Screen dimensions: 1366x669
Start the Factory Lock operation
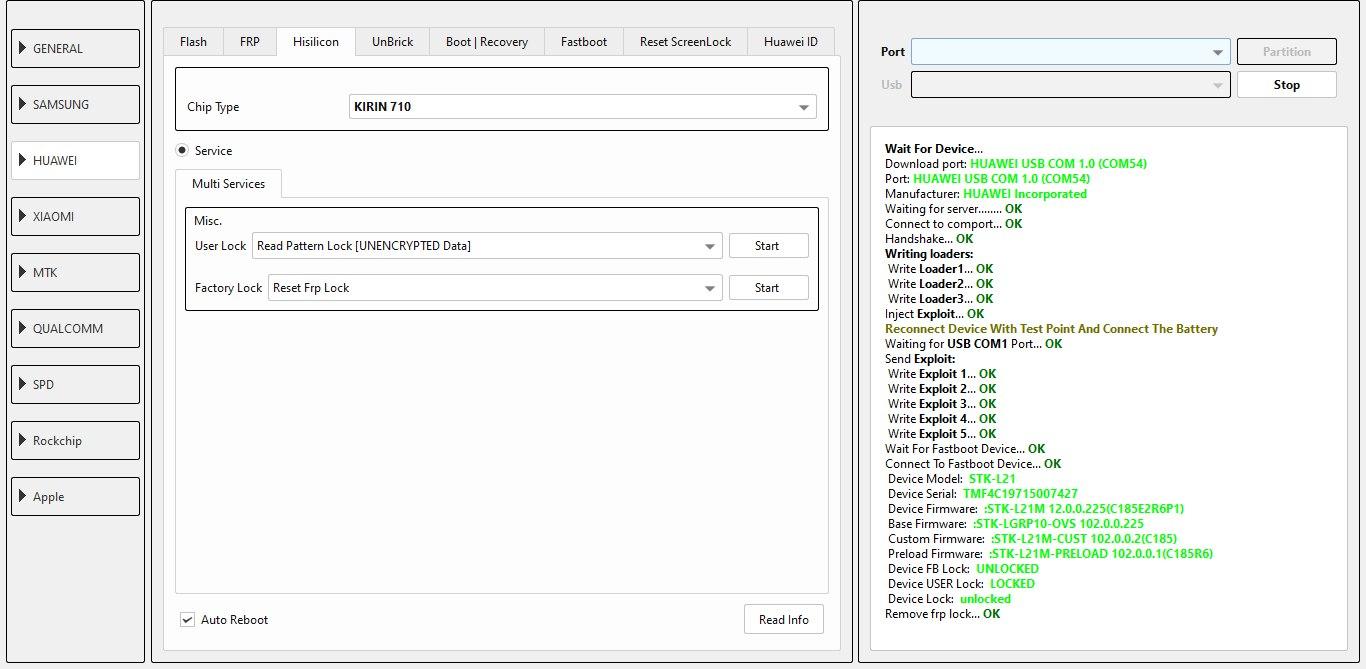pos(768,288)
